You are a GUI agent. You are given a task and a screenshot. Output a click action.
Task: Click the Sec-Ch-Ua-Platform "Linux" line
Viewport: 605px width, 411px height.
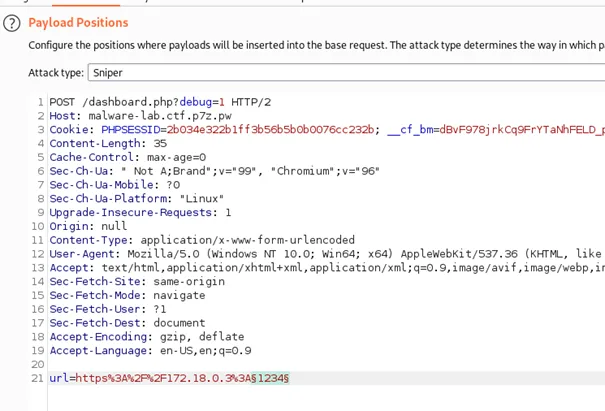click(x=137, y=199)
